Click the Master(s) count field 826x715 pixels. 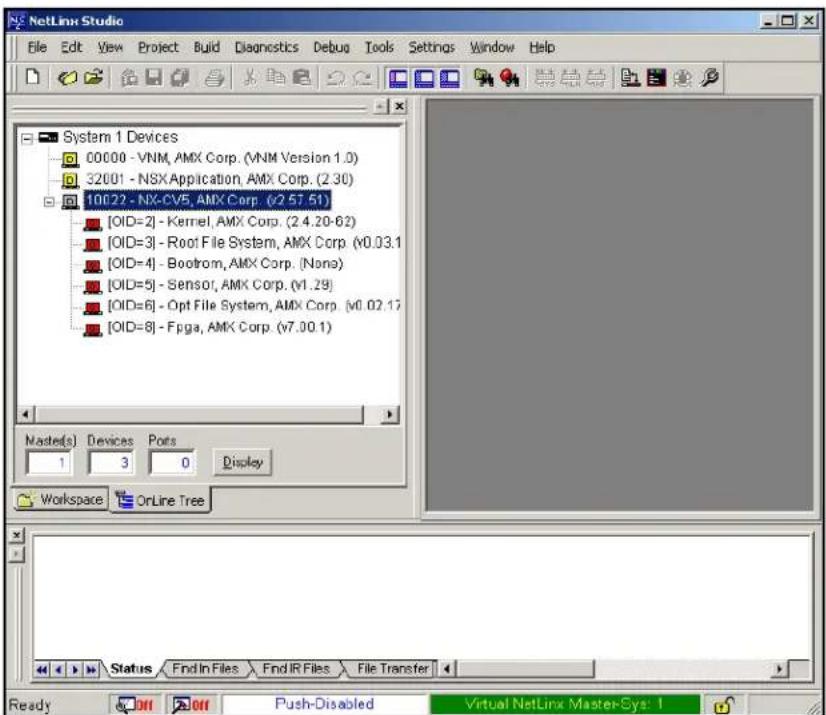point(48,463)
